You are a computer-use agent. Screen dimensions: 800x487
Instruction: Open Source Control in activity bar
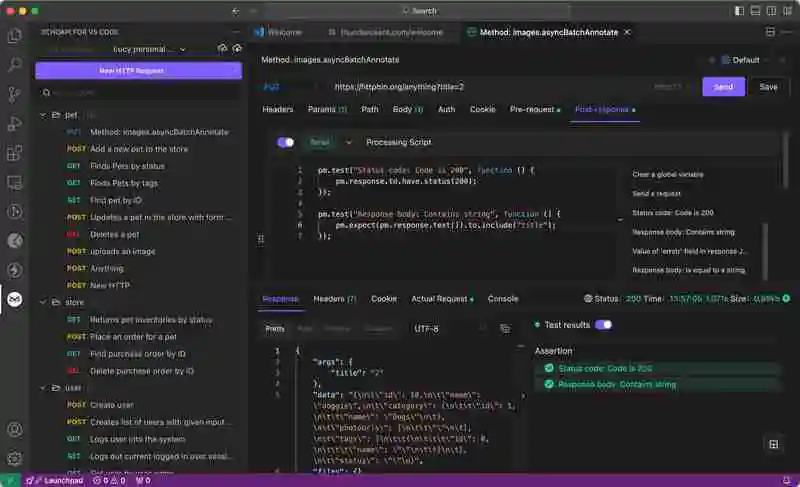click(15, 94)
